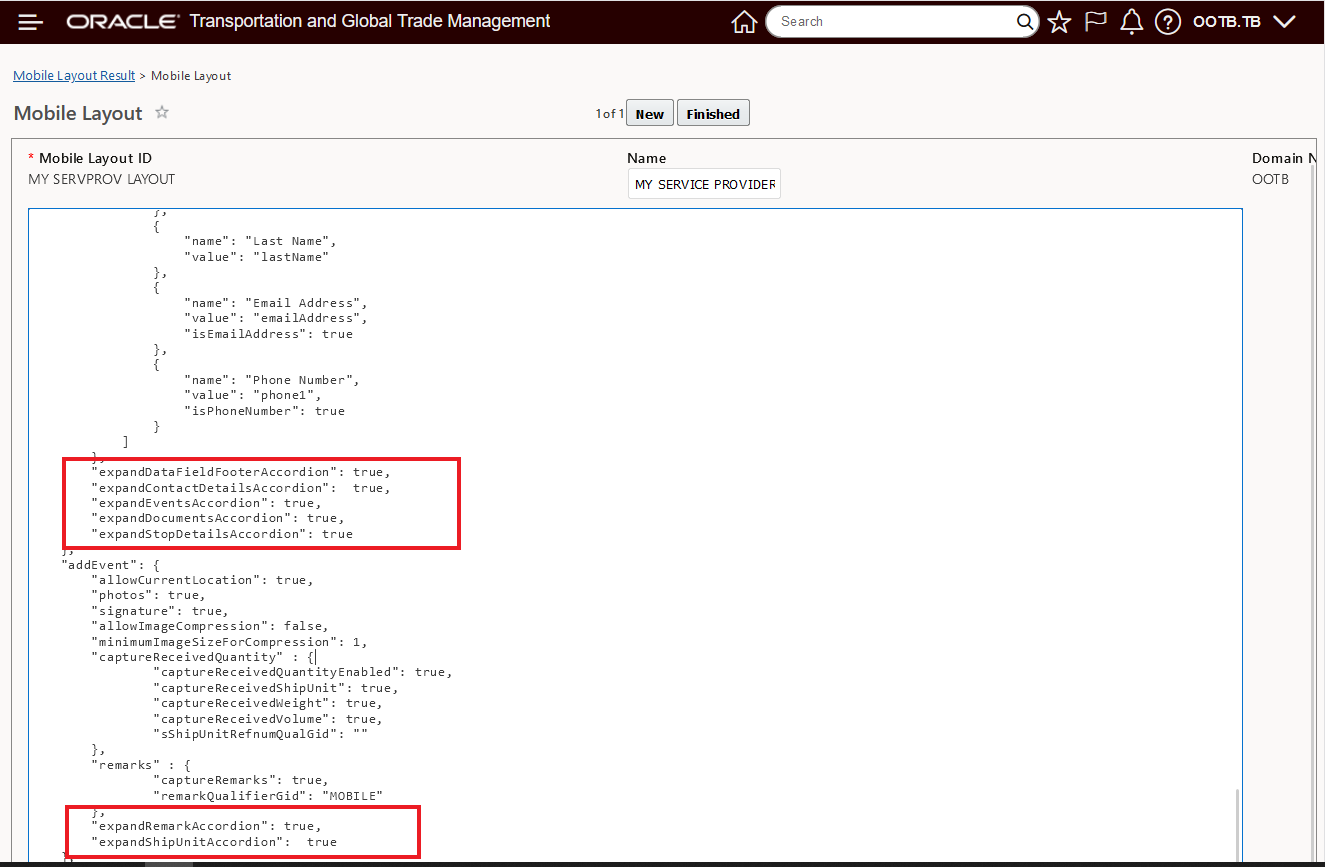Screen dimensions: 1325x867
Task: Click the "isEmailAddress": true line
Action: [x=268, y=334]
